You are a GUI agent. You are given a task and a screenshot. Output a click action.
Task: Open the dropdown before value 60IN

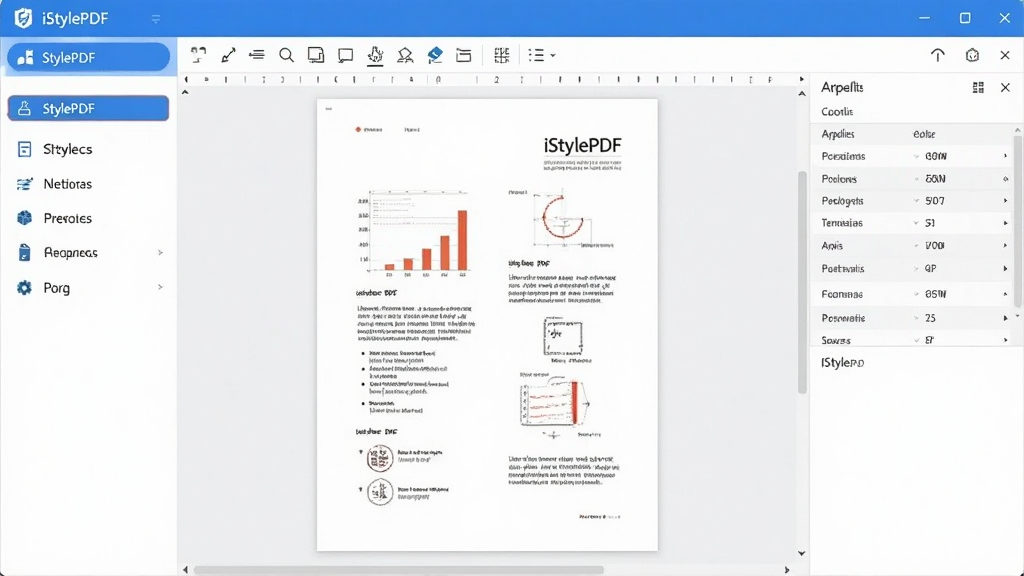point(916,157)
